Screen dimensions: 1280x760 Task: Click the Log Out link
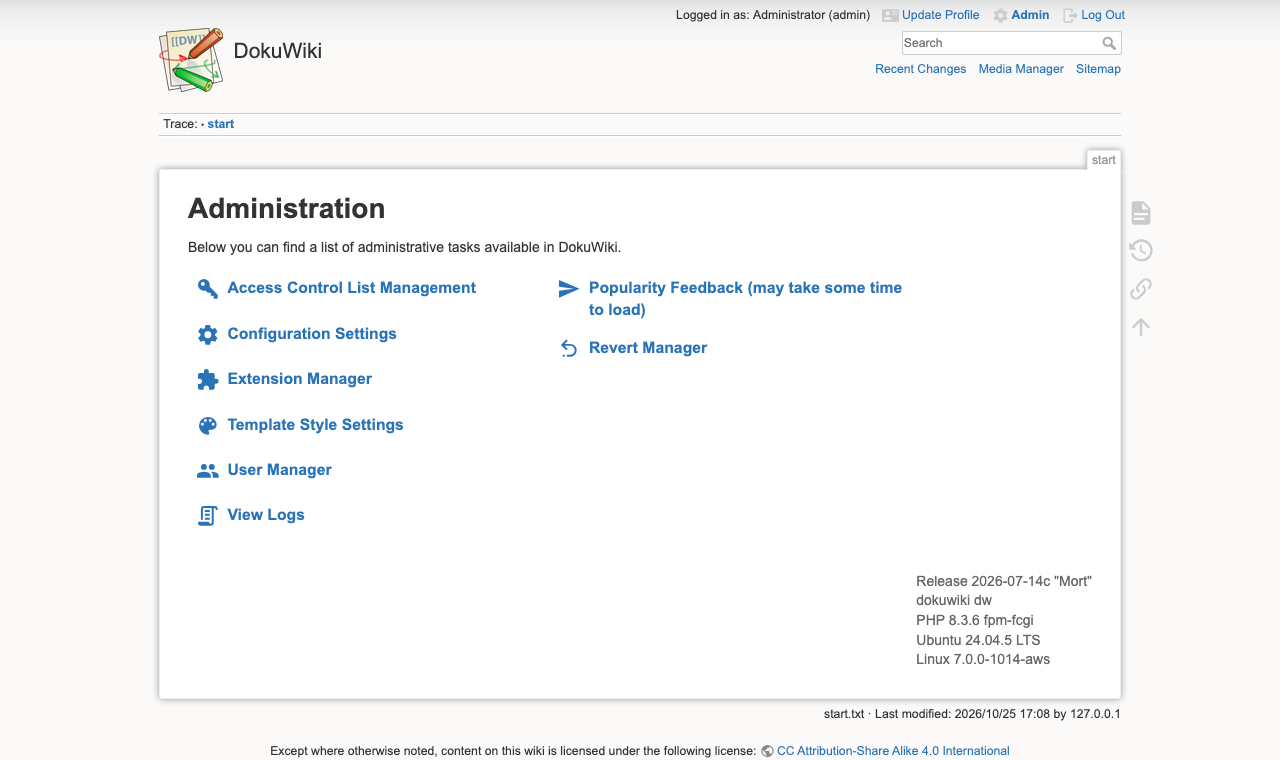[x=1103, y=15]
